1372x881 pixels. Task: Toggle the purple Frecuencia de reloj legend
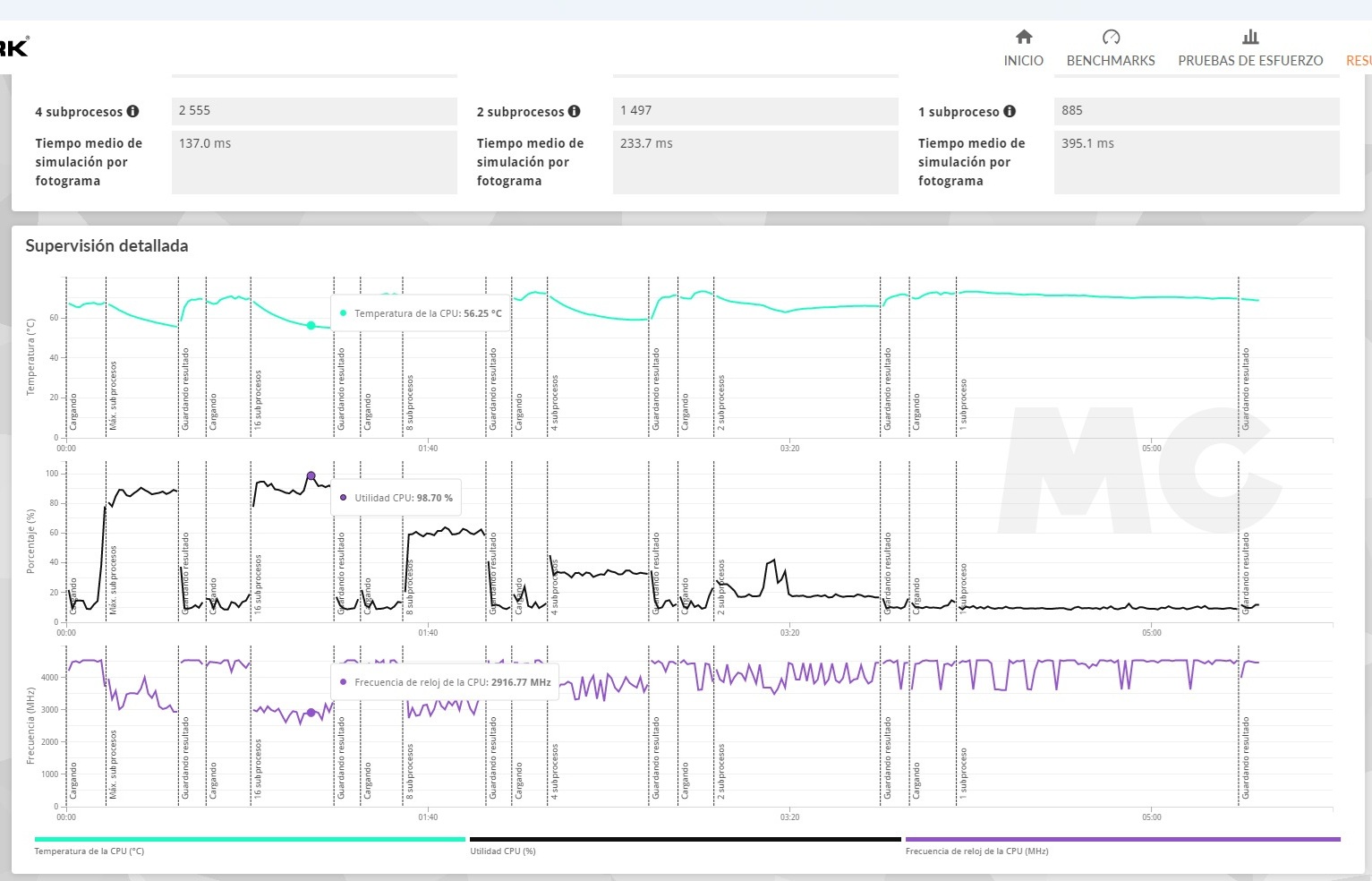click(x=1122, y=840)
